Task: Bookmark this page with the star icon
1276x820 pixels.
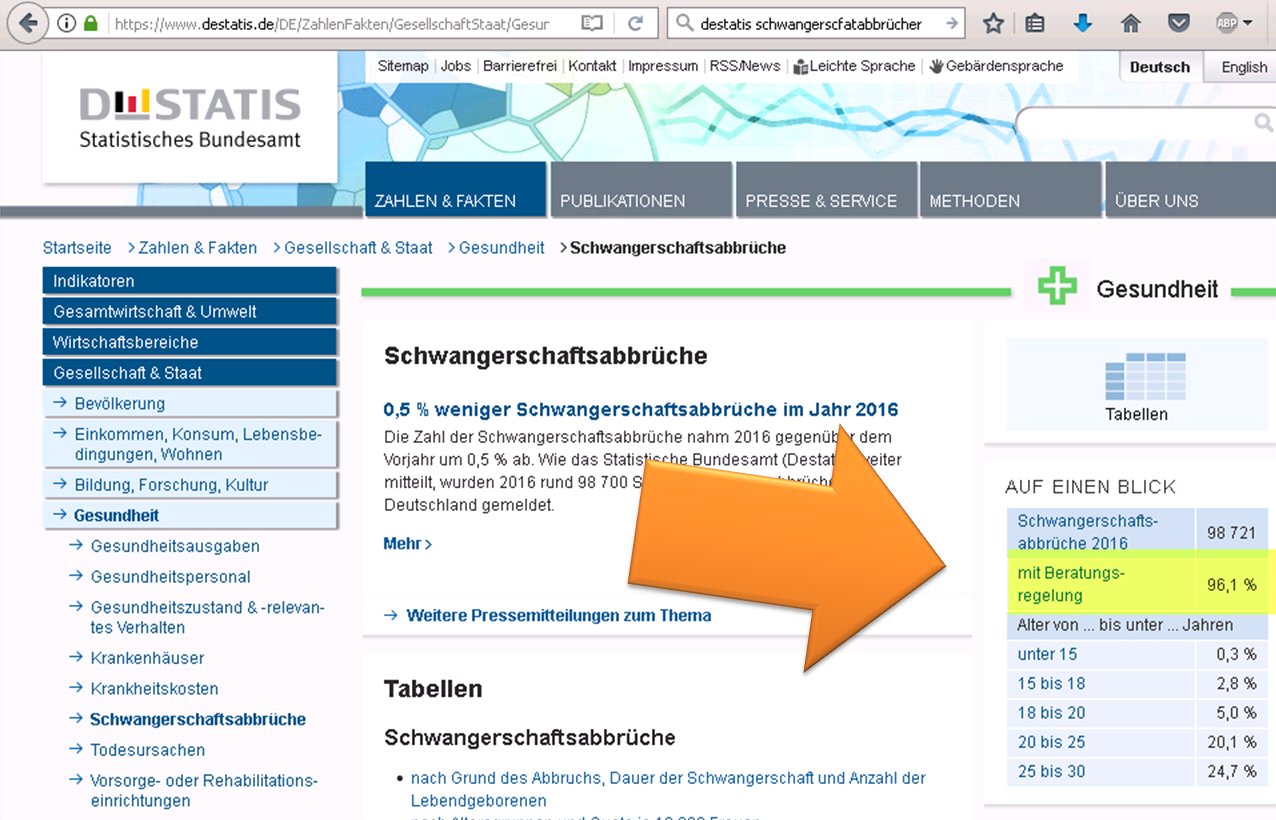Action: [993, 23]
